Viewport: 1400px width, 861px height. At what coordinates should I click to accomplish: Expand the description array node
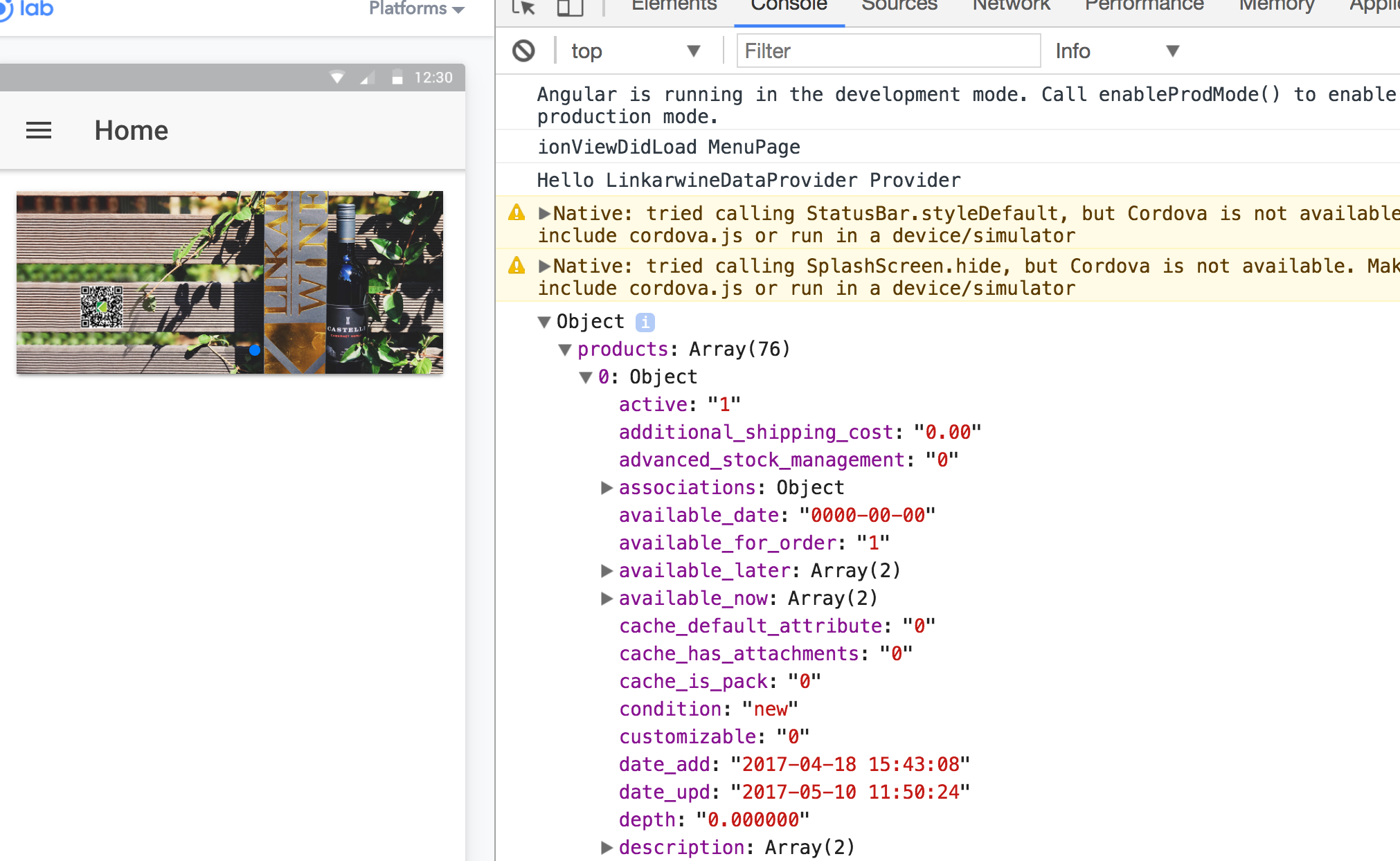(x=607, y=848)
